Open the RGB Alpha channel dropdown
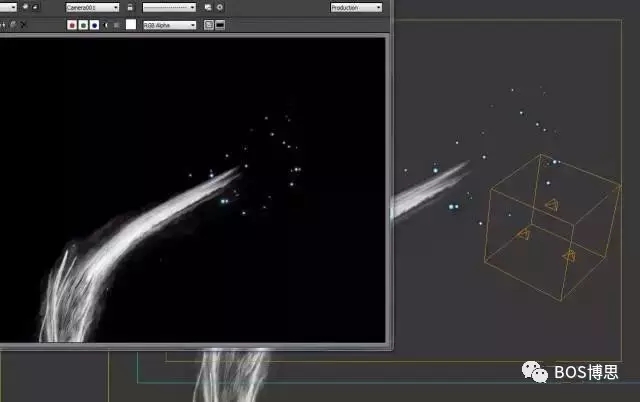This screenshot has width=640, height=402. (169, 25)
